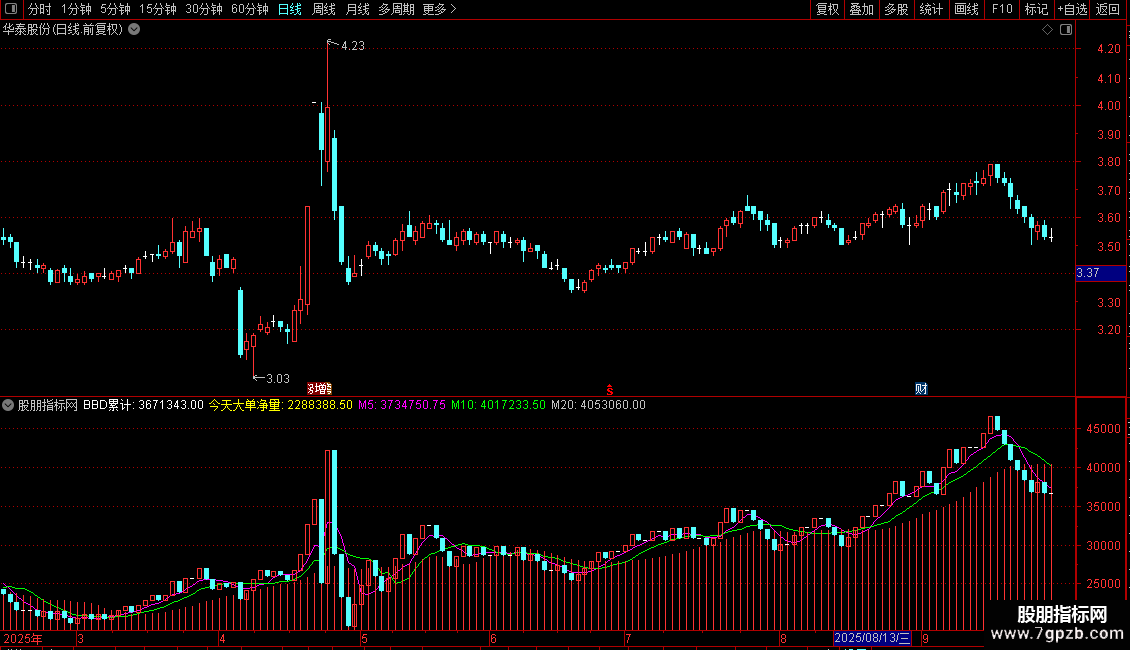Open the 多股 multi-stock button
Viewport: 1130px width, 650px height.
coord(897,9)
